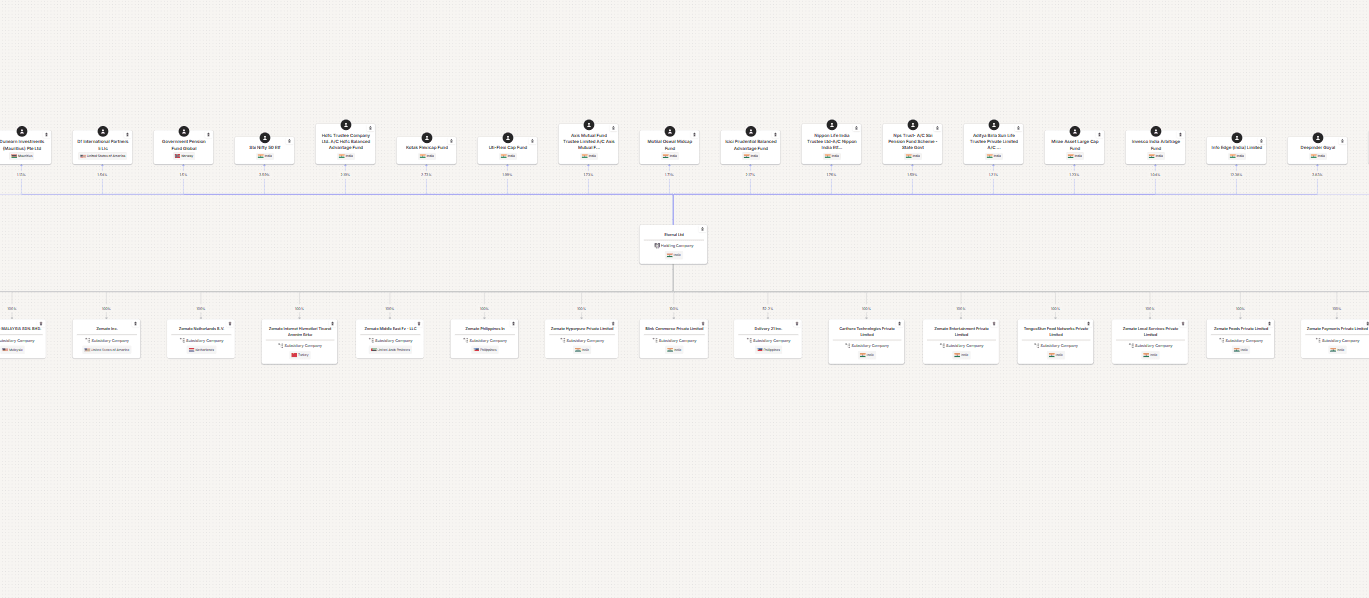Click the India flag on Zomato Foods Private Limited
The image size is (1369, 598).
coord(1240,350)
